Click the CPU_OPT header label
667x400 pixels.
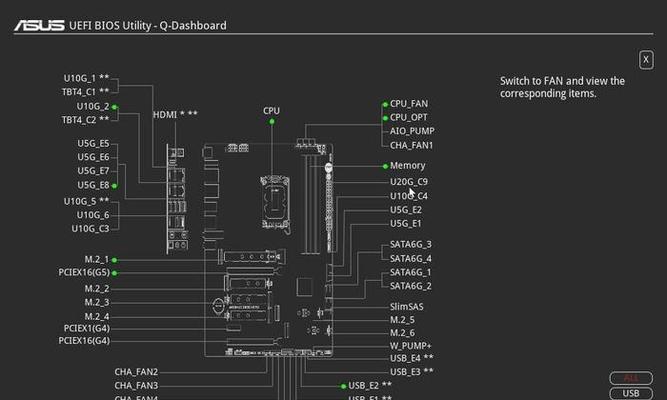click(x=408, y=117)
